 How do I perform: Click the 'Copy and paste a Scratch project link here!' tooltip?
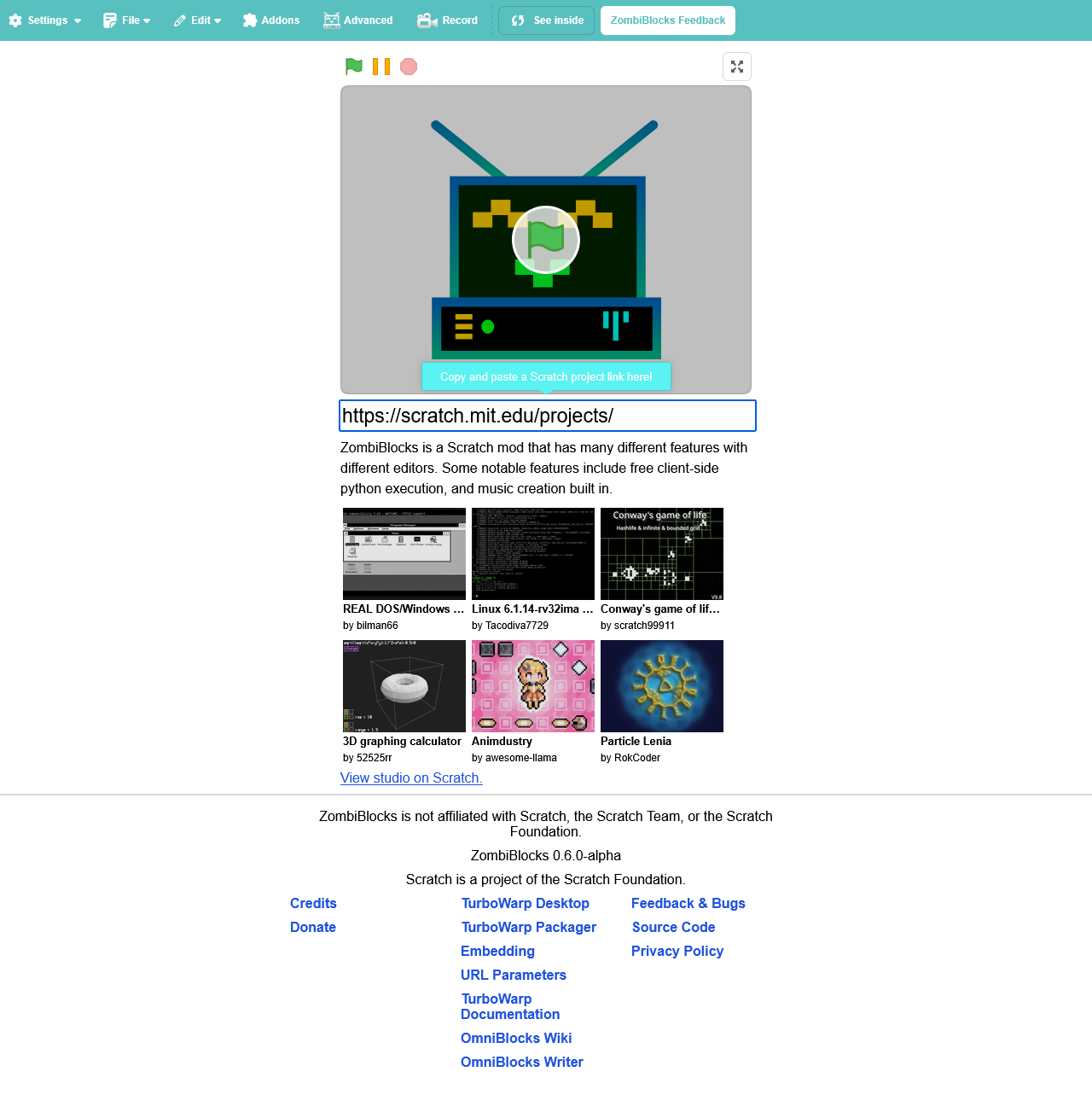(546, 376)
